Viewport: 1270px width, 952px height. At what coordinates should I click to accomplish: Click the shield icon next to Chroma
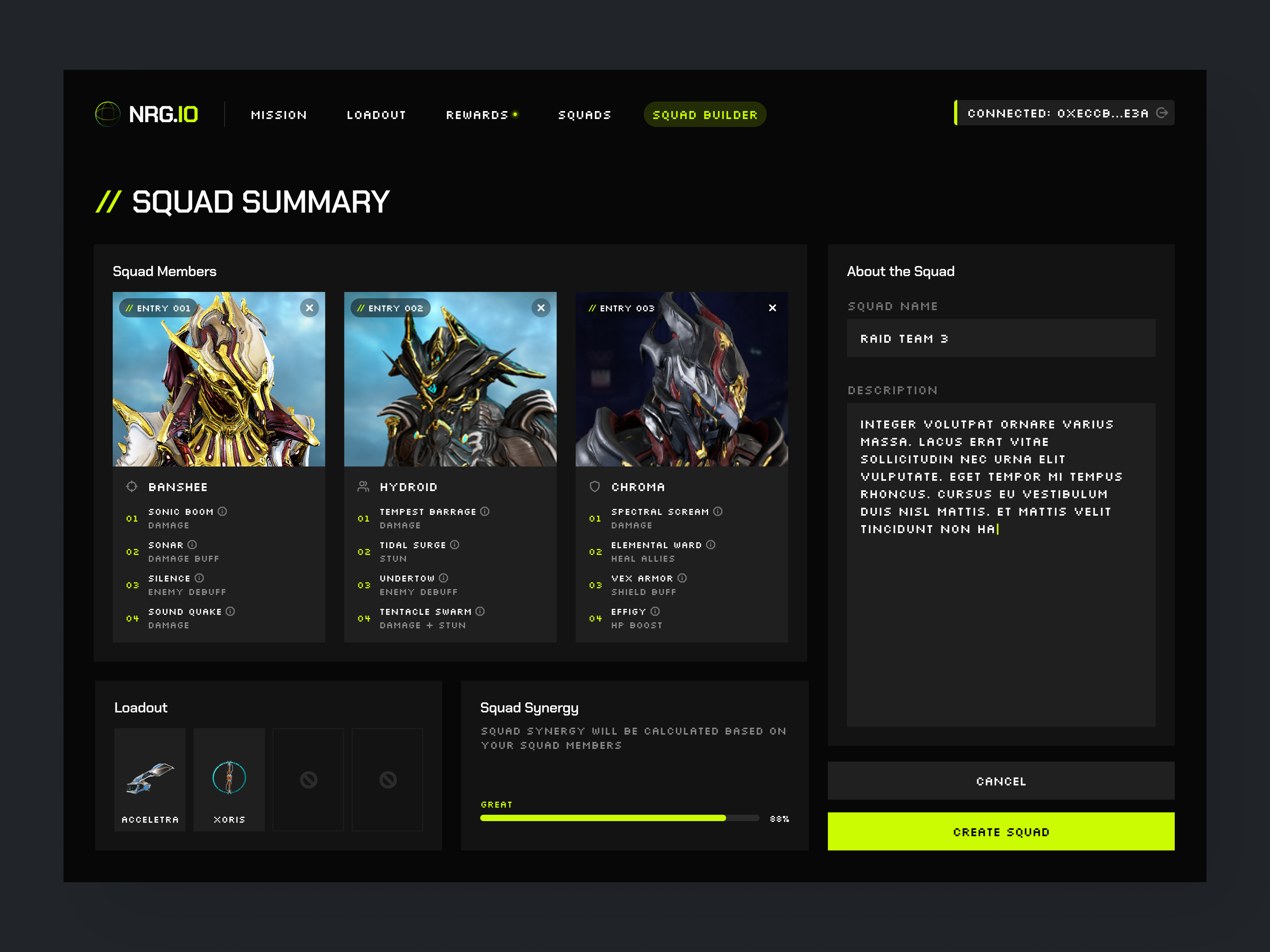pos(595,487)
